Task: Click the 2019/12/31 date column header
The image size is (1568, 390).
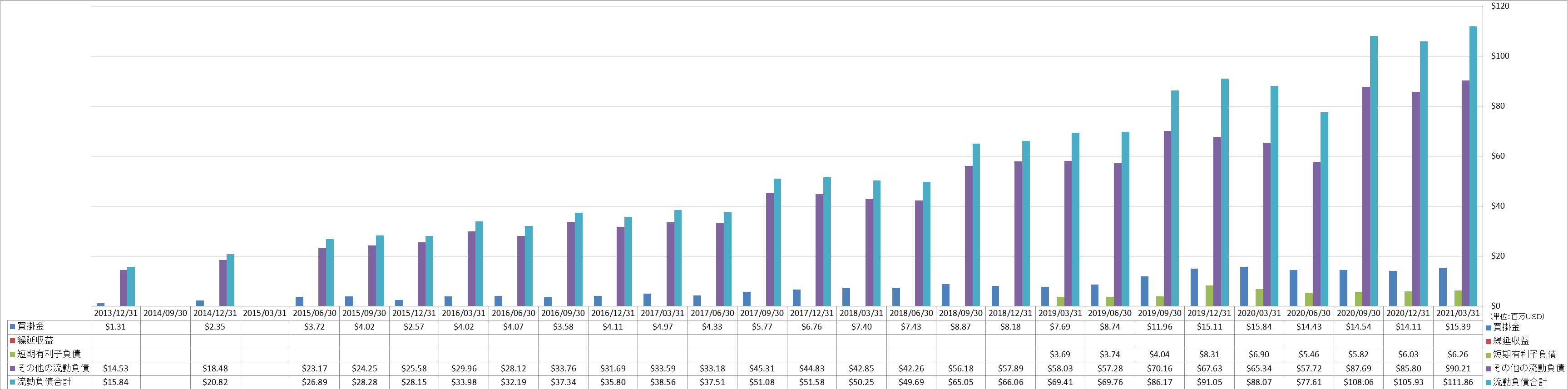Action: pyautogui.click(x=1209, y=313)
